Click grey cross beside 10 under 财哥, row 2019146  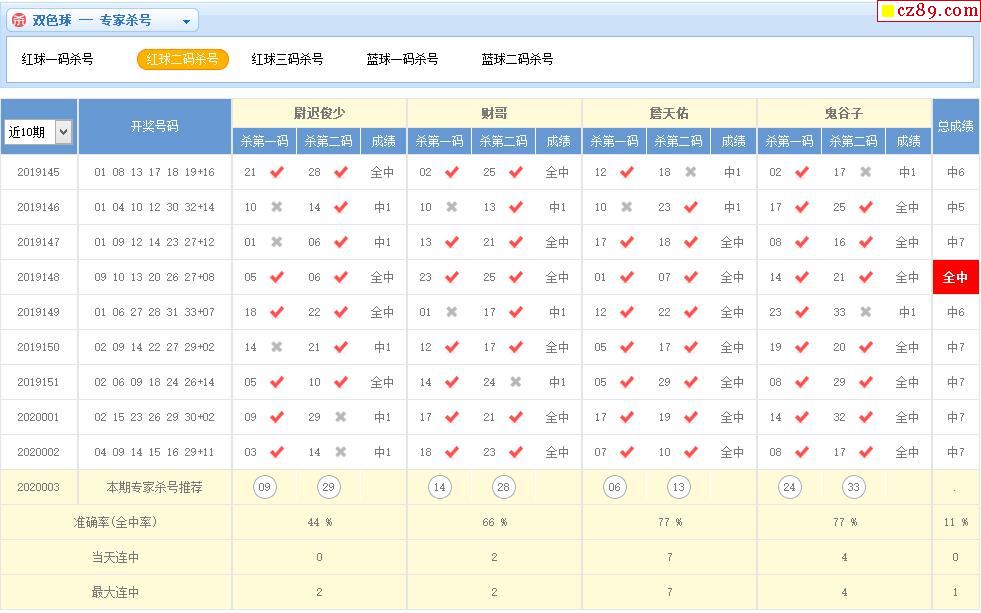(452, 207)
